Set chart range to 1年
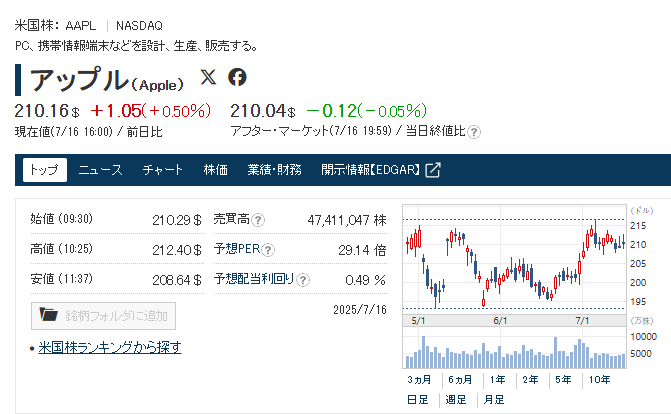The width and height of the screenshot is (671, 414). click(497, 380)
